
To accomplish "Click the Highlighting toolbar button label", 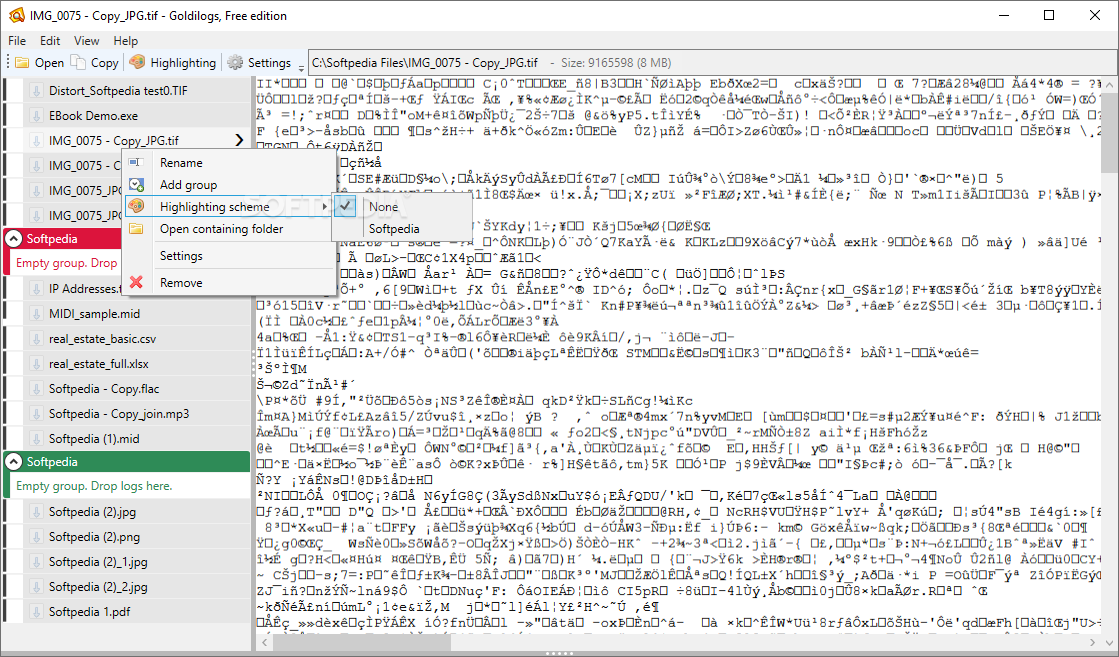I will click(x=183, y=63).
